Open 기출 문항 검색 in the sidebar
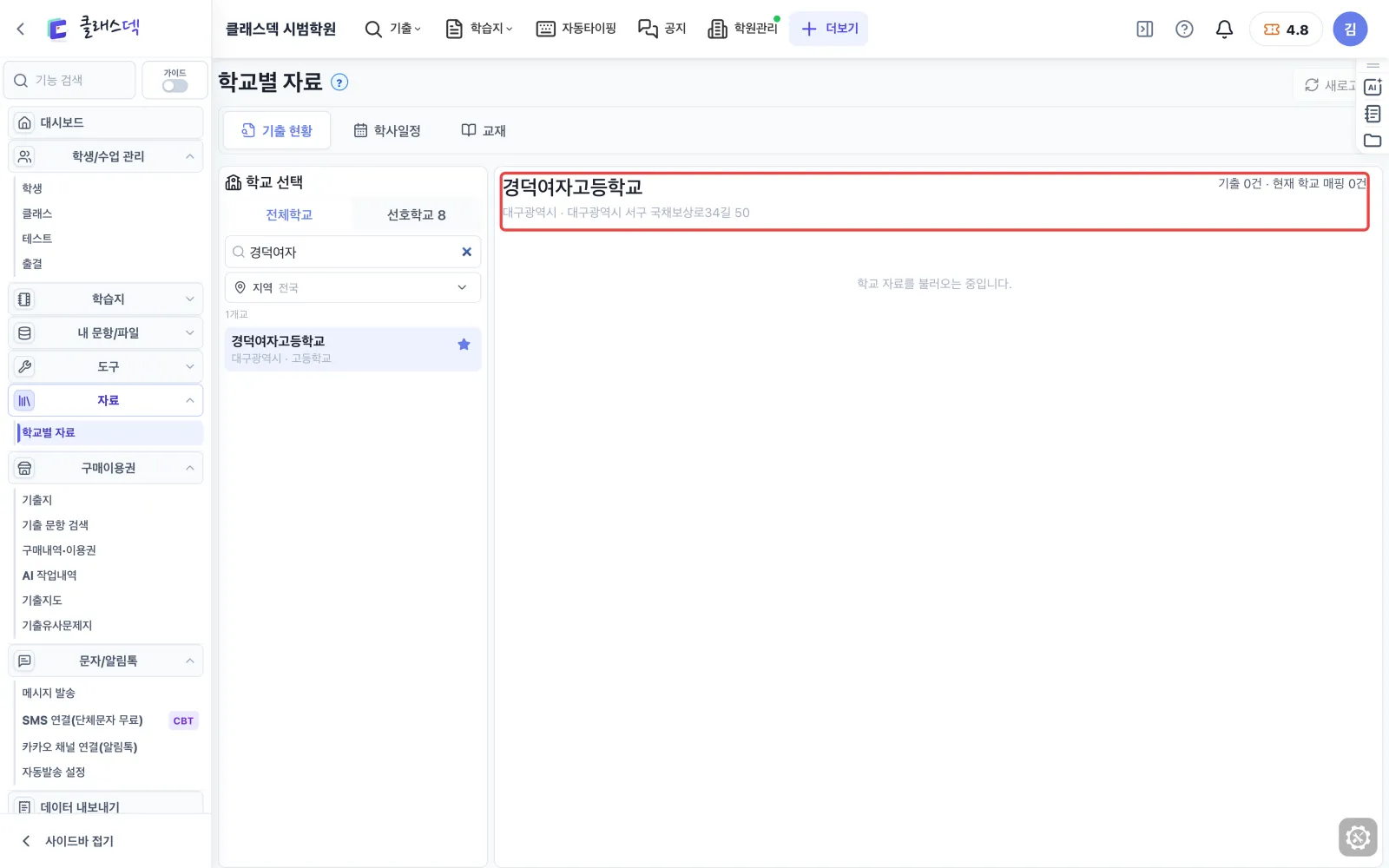This screenshot has width=1389, height=868. click(x=56, y=525)
